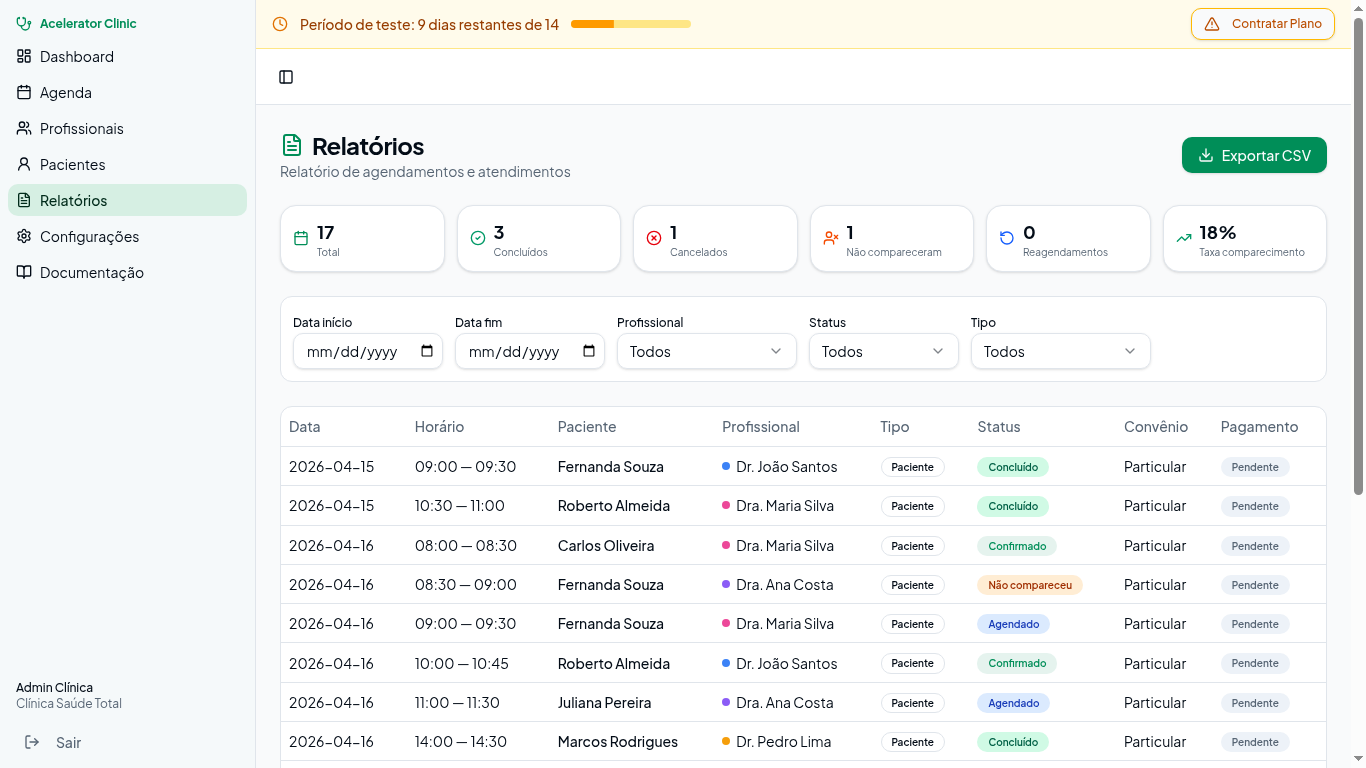Click Sair to log out
The height and width of the screenshot is (768, 1366).
click(68, 743)
